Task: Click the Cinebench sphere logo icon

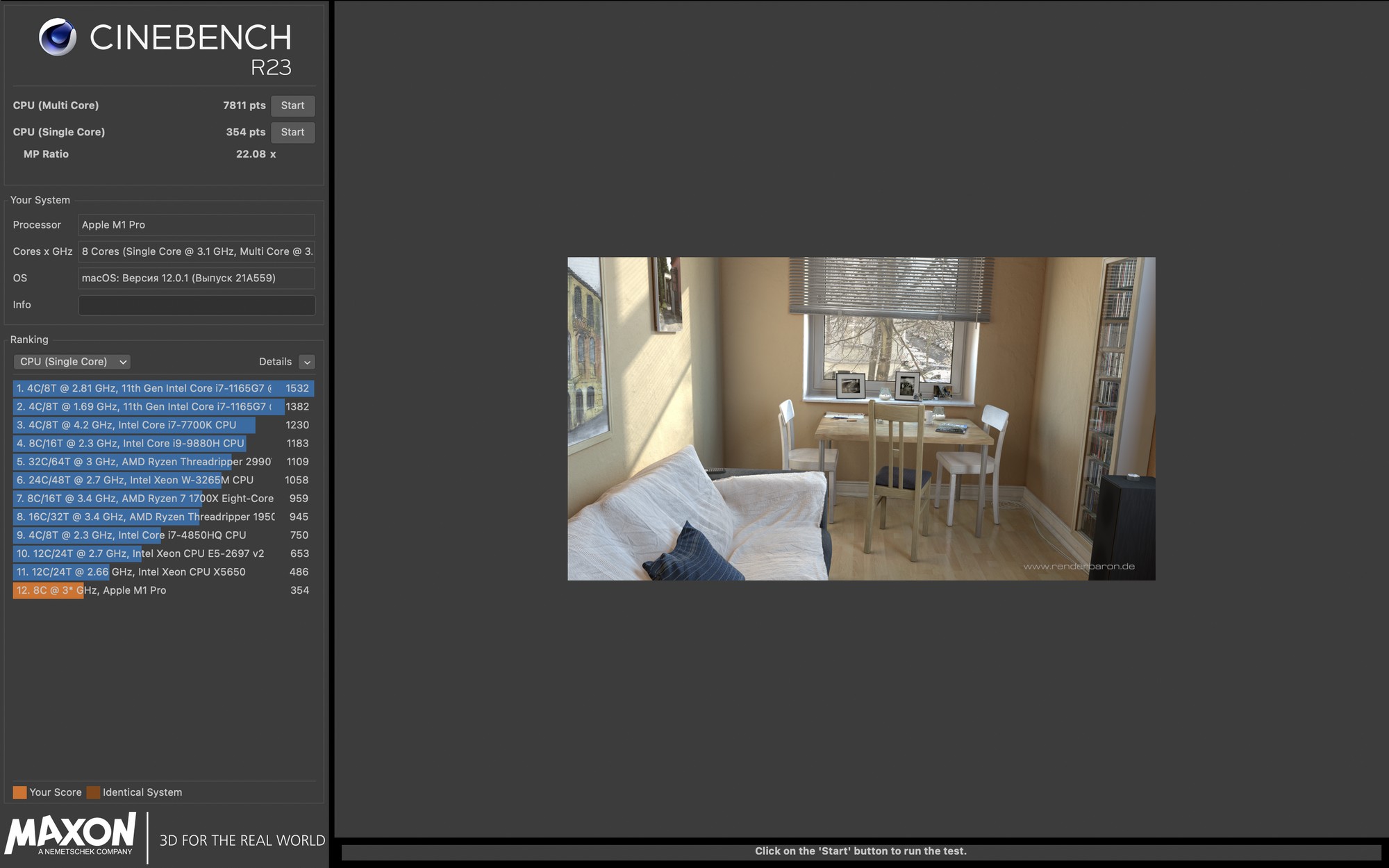Action: (x=57, y=37)
